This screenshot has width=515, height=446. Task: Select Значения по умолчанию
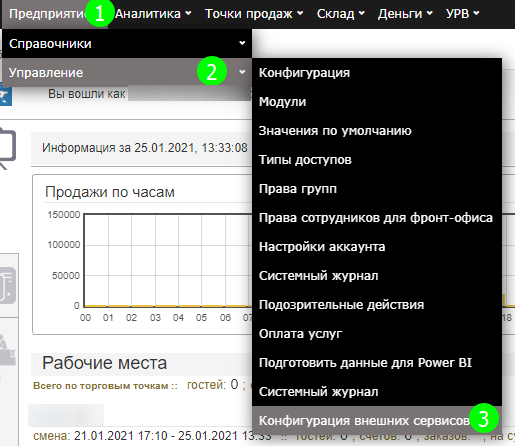[x=377, y=131]
